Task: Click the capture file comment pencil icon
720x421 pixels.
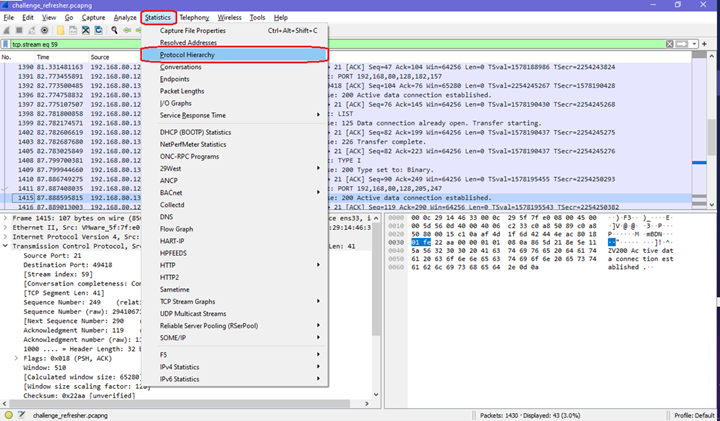Action: tap(21, 415)
